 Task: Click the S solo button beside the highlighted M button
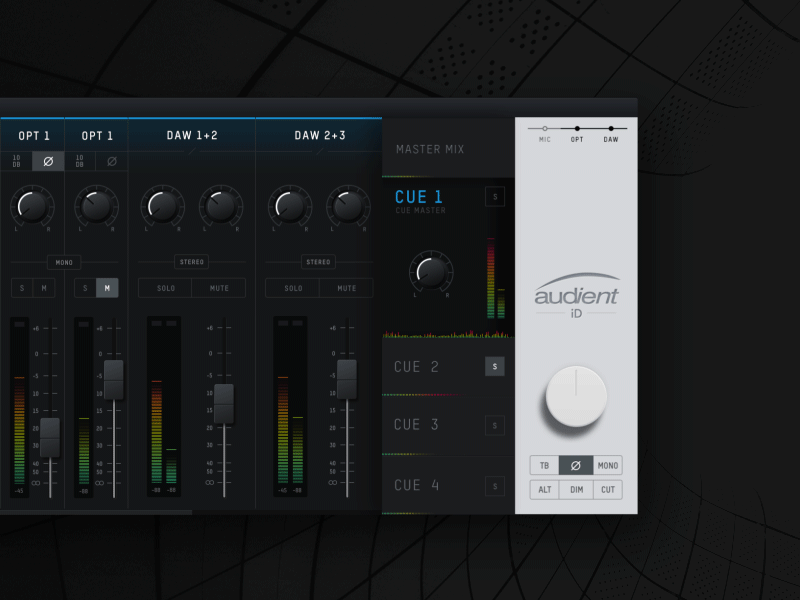coord(85,288)
